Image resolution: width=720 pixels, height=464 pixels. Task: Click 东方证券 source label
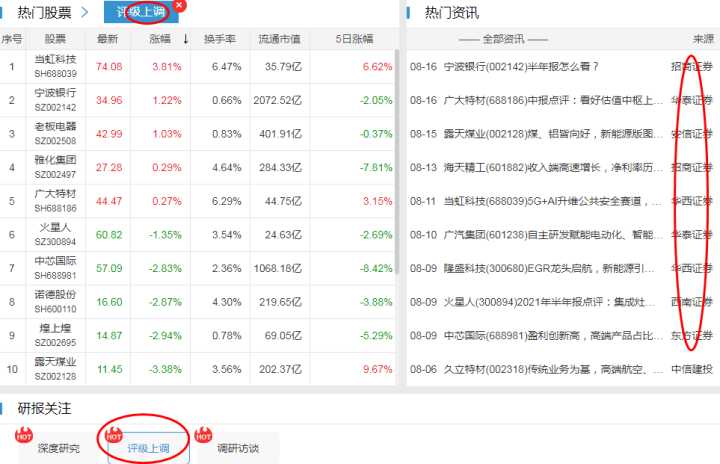[692, 335]
